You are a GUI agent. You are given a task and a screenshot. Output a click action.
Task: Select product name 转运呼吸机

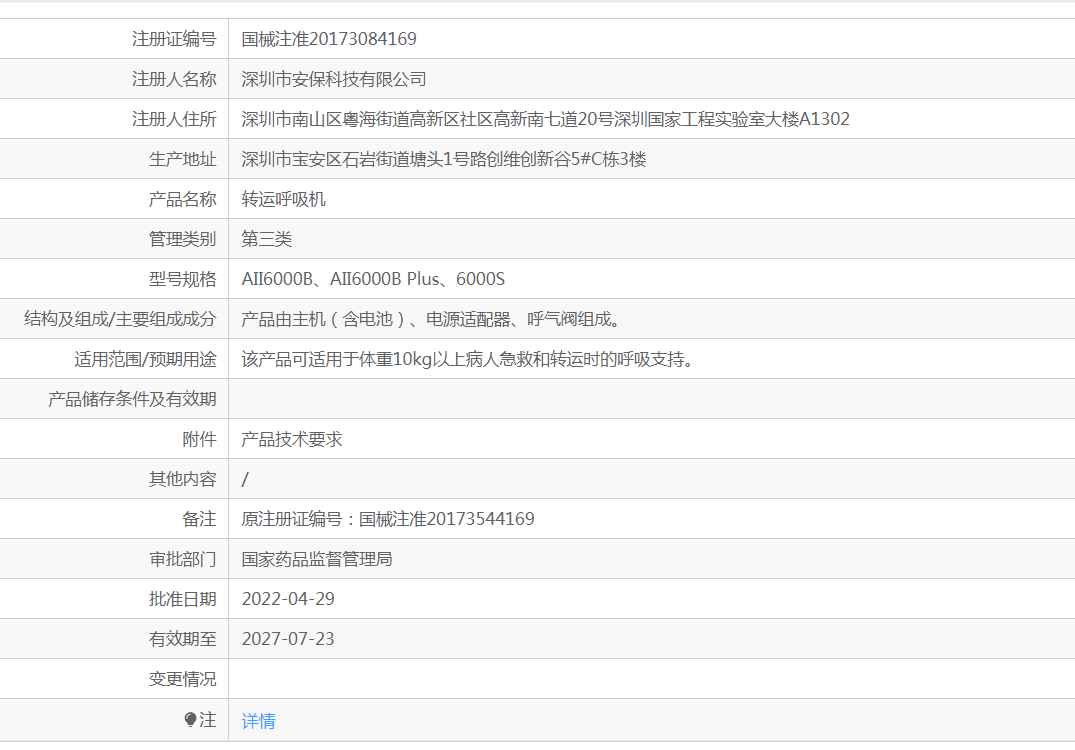[284, 199]
